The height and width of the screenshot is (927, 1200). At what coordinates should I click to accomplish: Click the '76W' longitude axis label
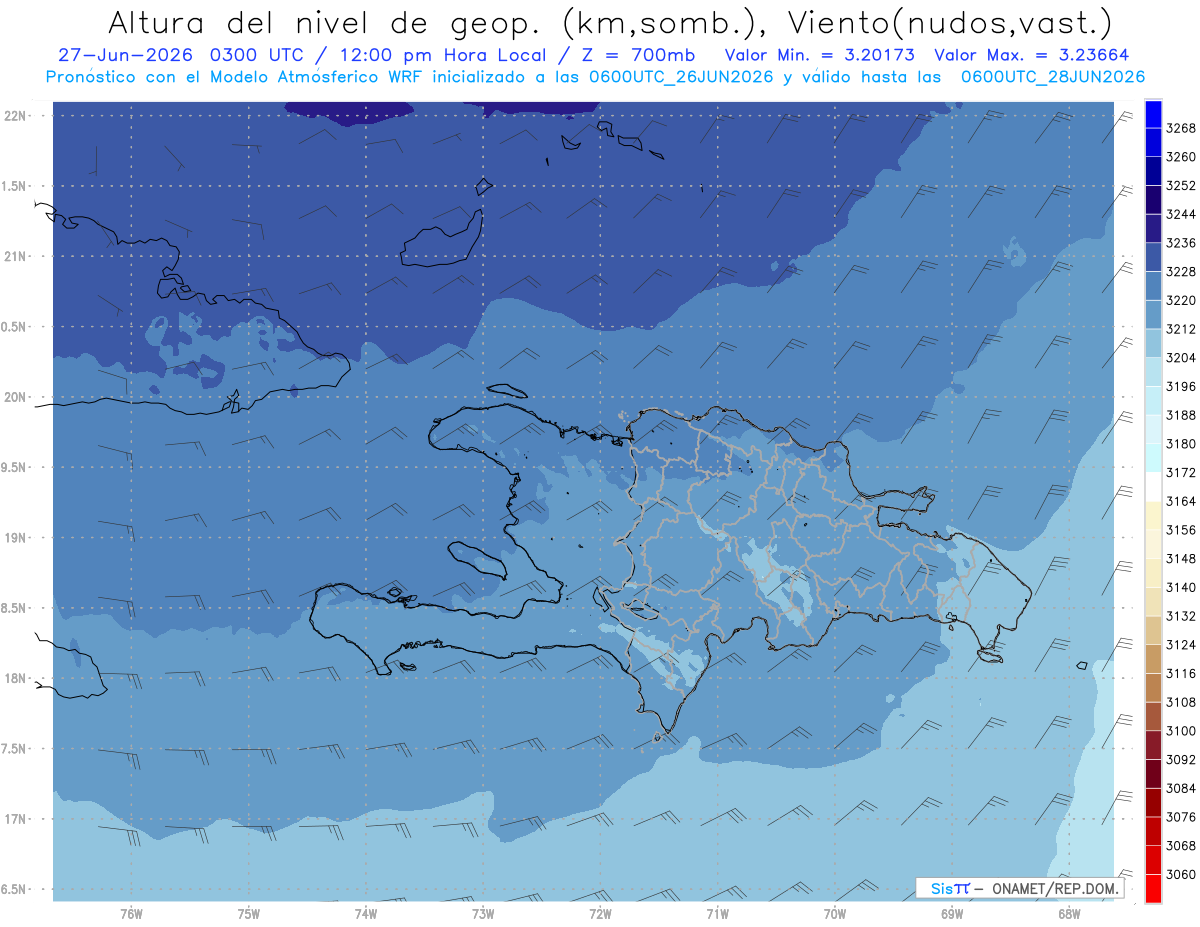pyautogui.click(x=131, y=915)
